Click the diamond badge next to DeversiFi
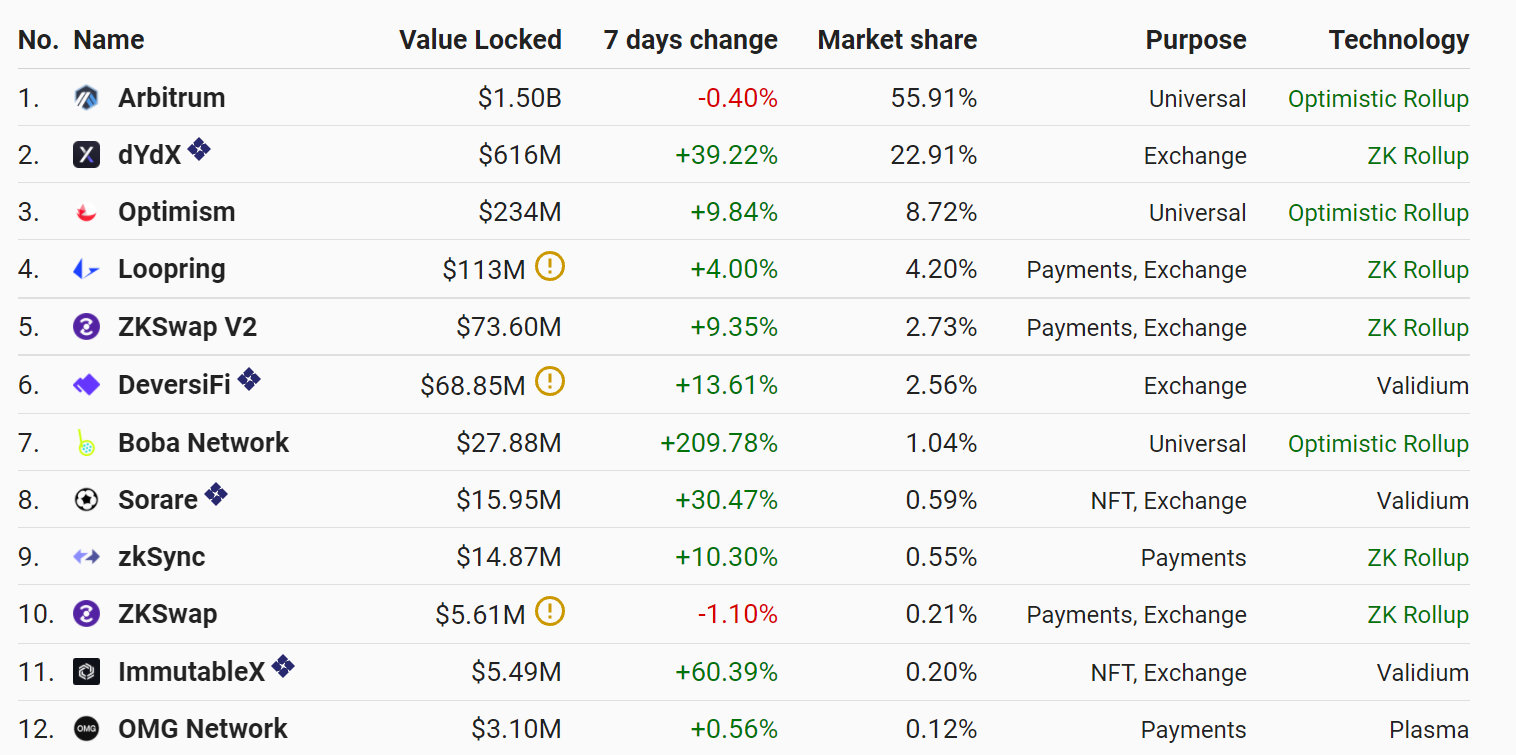 pos(249,380)
